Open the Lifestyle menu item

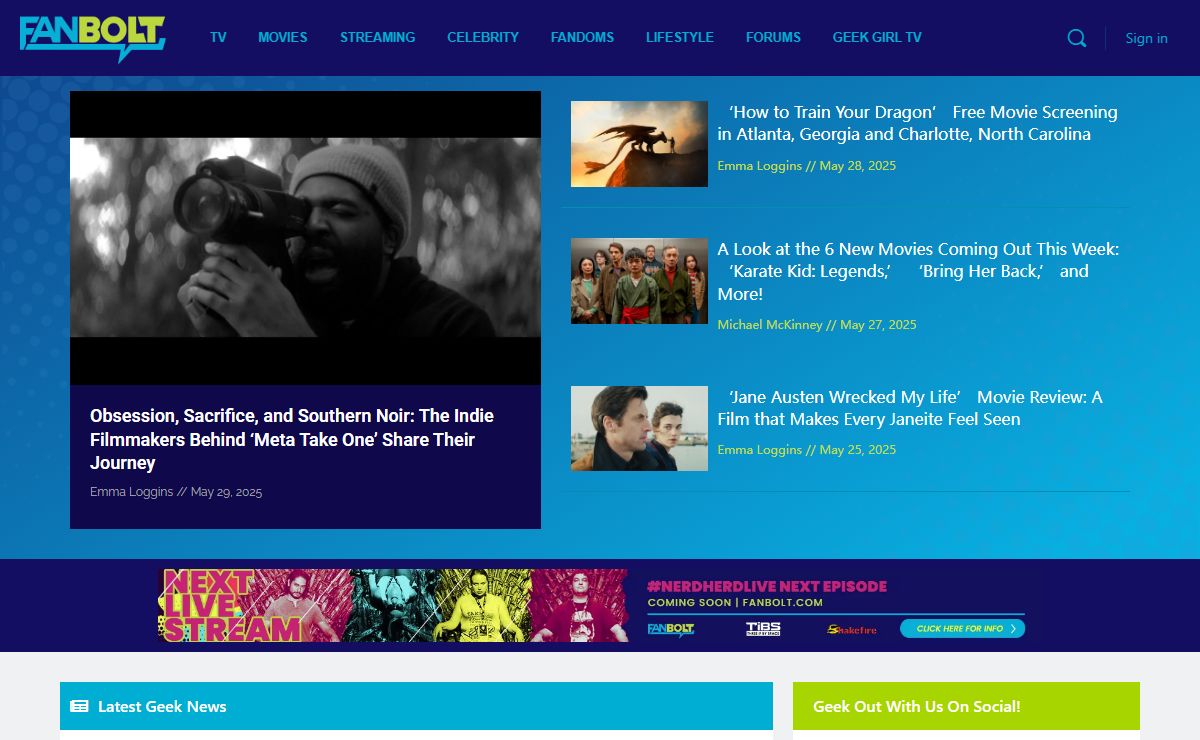[x=680, y=37]
